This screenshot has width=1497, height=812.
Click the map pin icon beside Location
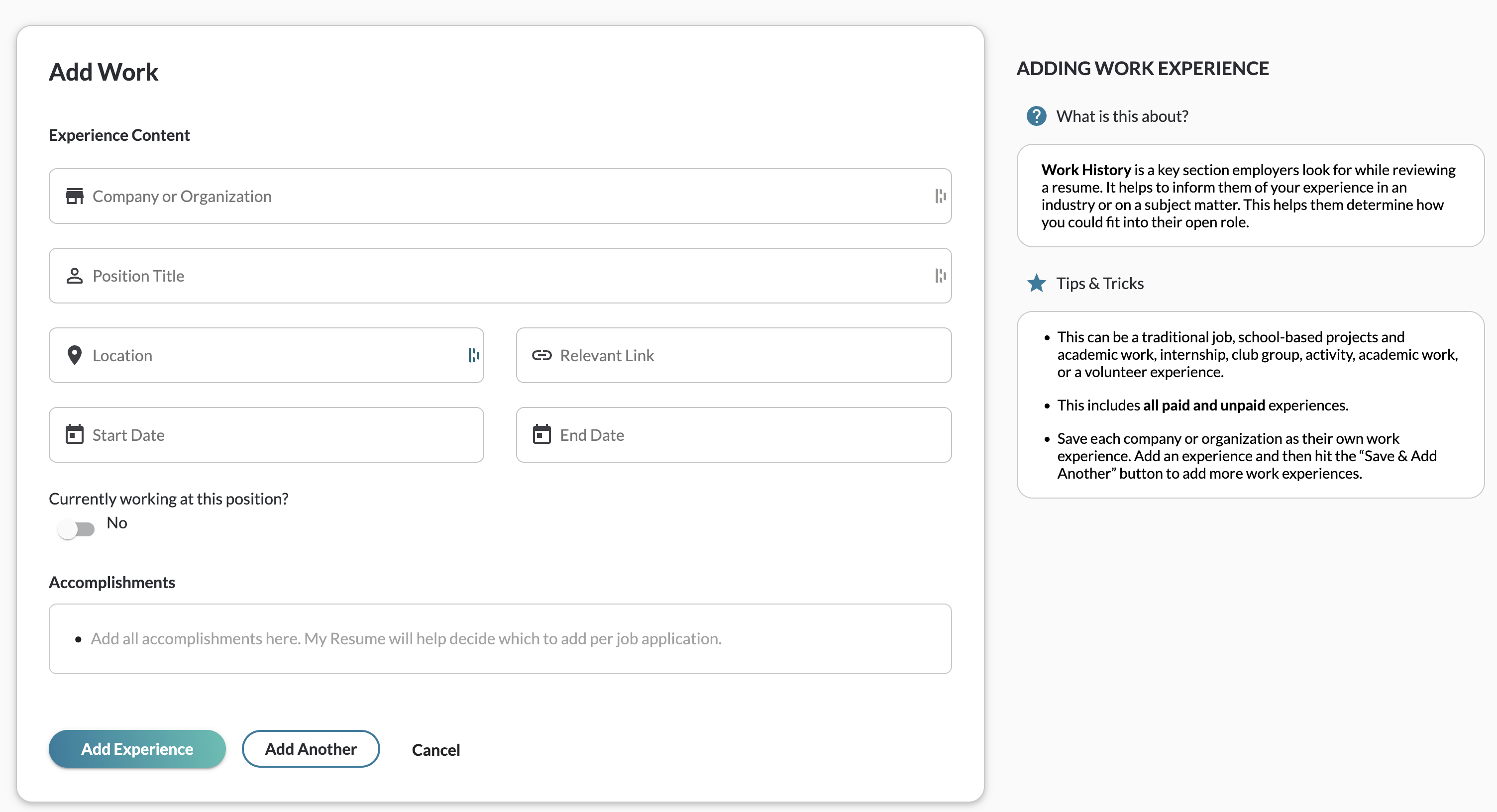click(x=74, y=355)
